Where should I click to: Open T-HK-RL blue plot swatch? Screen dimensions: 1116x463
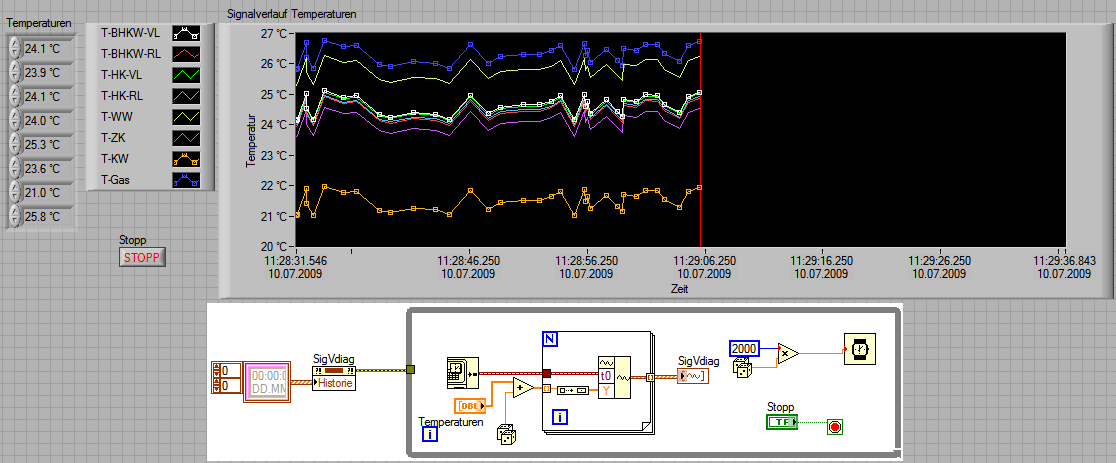pos(186,95)
